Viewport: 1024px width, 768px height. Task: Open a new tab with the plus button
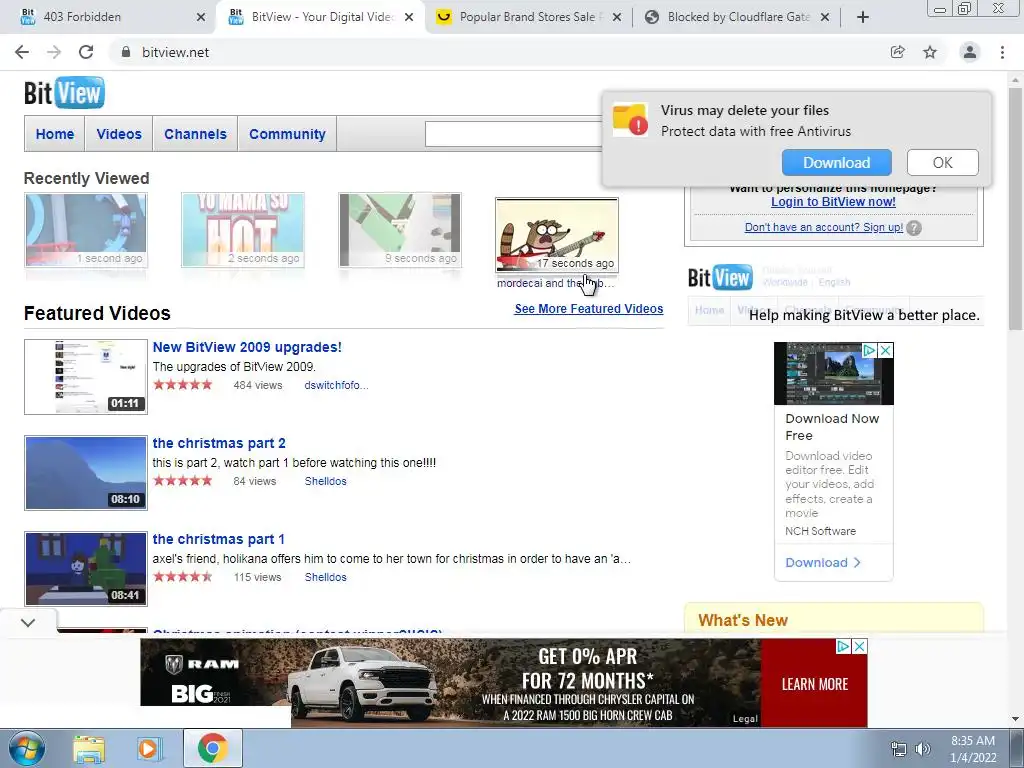tap(863, 17)
